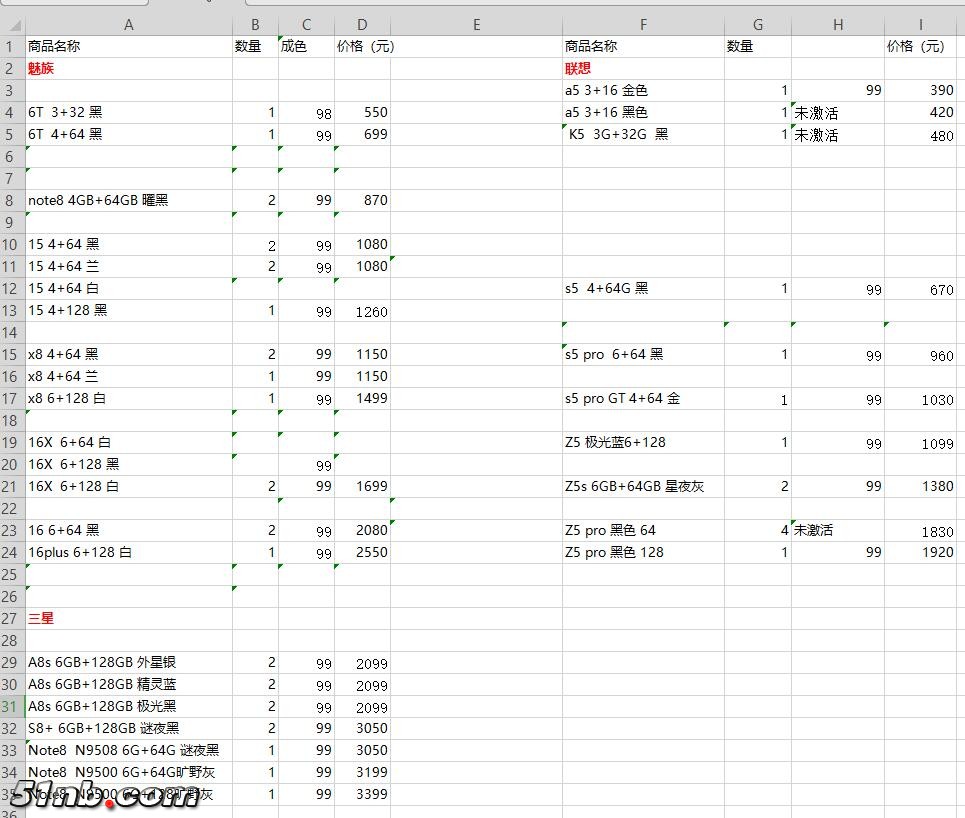Click the price cell showing 1699
This screenshot has height=818, width=965.
tap(362, 486)
